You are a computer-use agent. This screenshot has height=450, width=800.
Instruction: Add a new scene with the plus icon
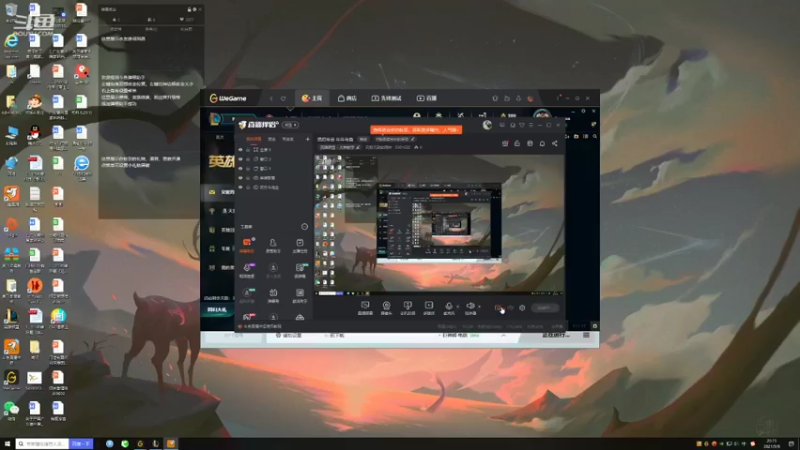coord(308,139)
